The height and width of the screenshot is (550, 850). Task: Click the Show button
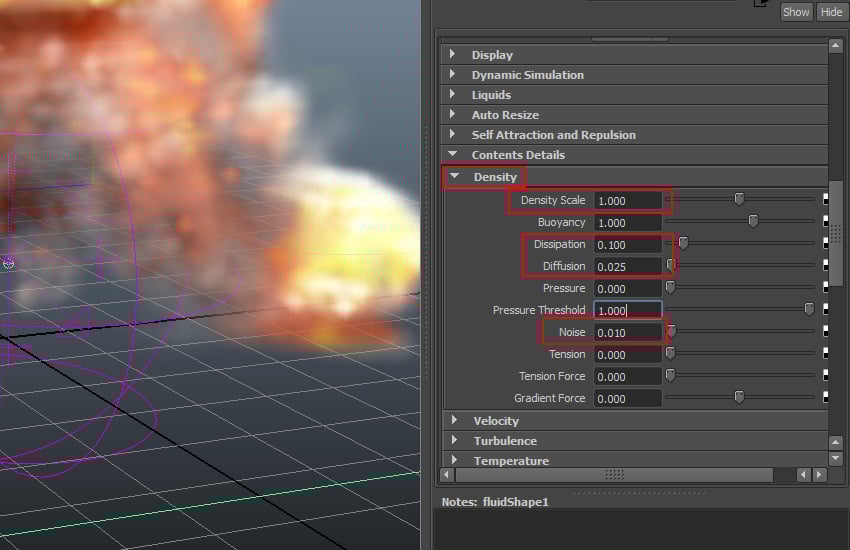796,12
